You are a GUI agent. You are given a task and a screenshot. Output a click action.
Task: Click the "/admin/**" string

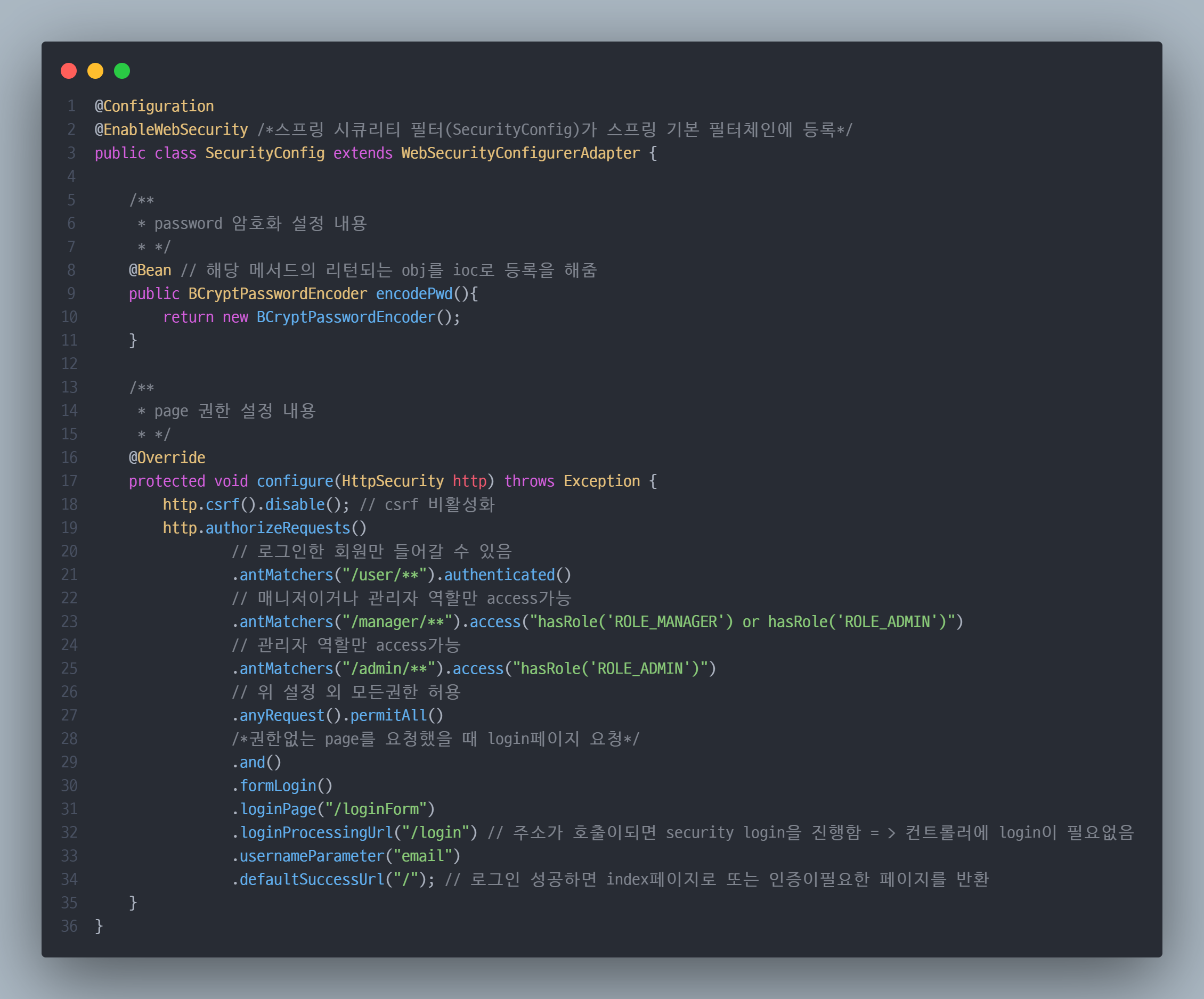coord(389,669)
